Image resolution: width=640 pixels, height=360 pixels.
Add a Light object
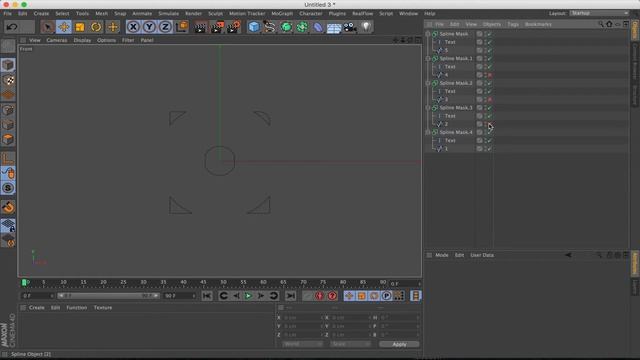pyautogui.click(x=366, y=27)
